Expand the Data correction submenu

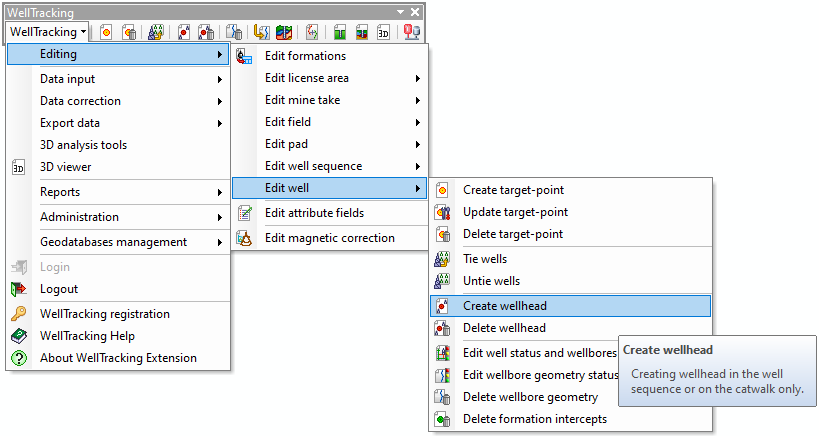tap(118, 101)
